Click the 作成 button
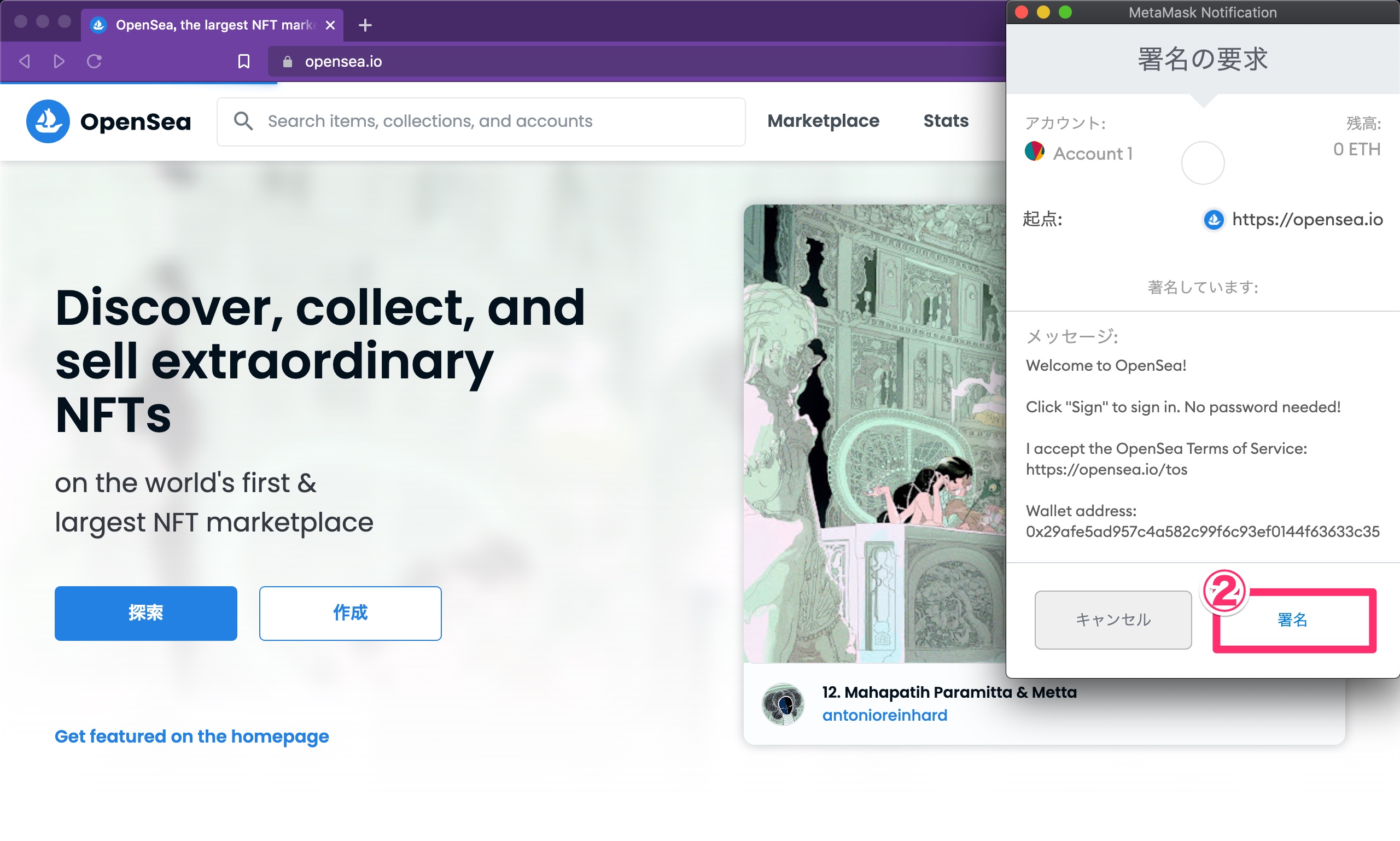1400x841 pixels. [351, 613]
